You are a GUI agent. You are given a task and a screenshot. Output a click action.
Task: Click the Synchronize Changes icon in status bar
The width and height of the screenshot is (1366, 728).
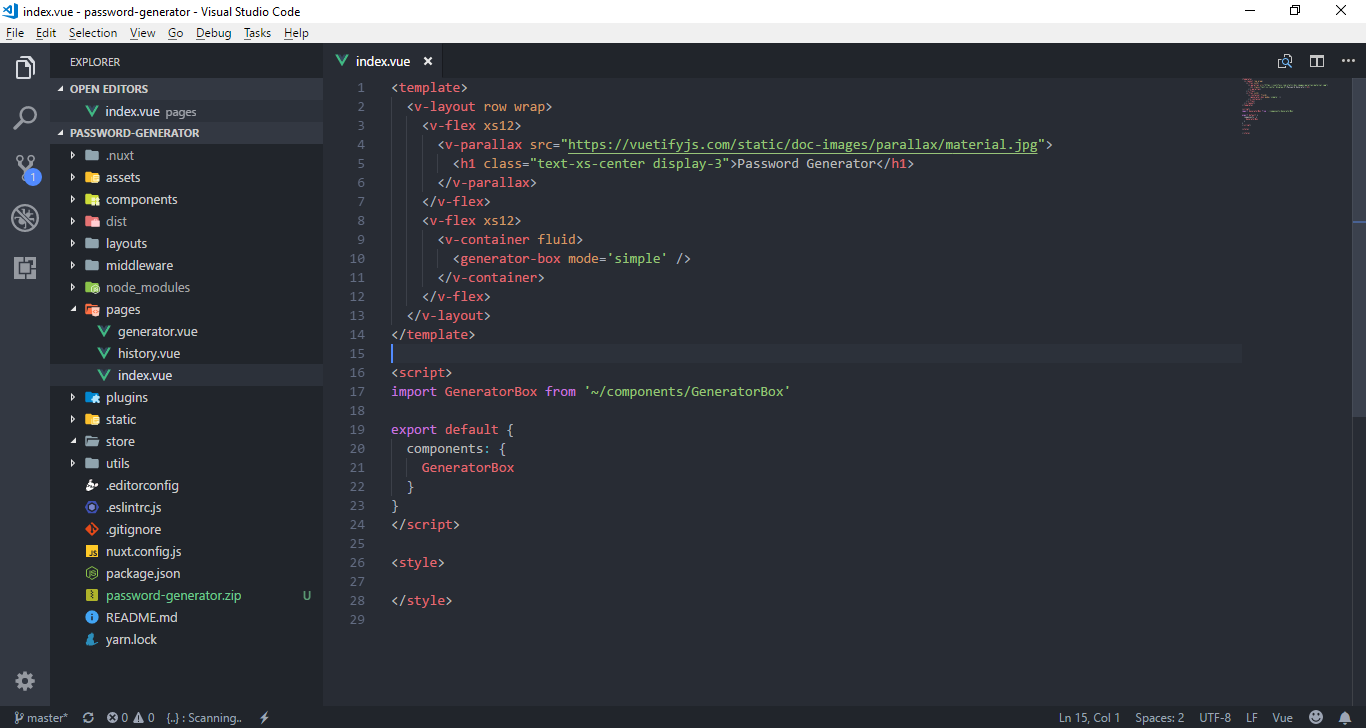88,717
